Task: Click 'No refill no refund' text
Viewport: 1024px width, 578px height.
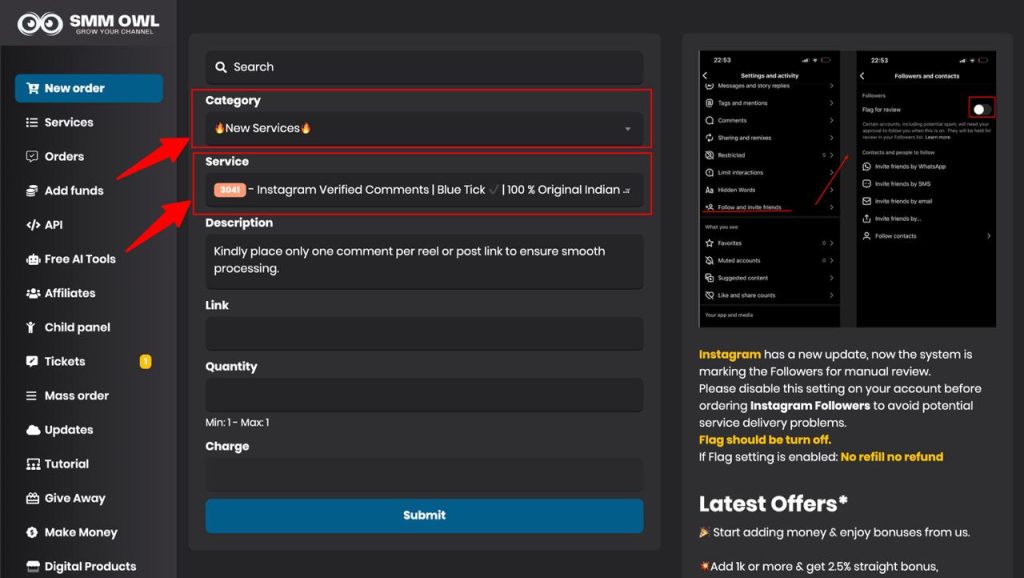Action: point(891,457)
